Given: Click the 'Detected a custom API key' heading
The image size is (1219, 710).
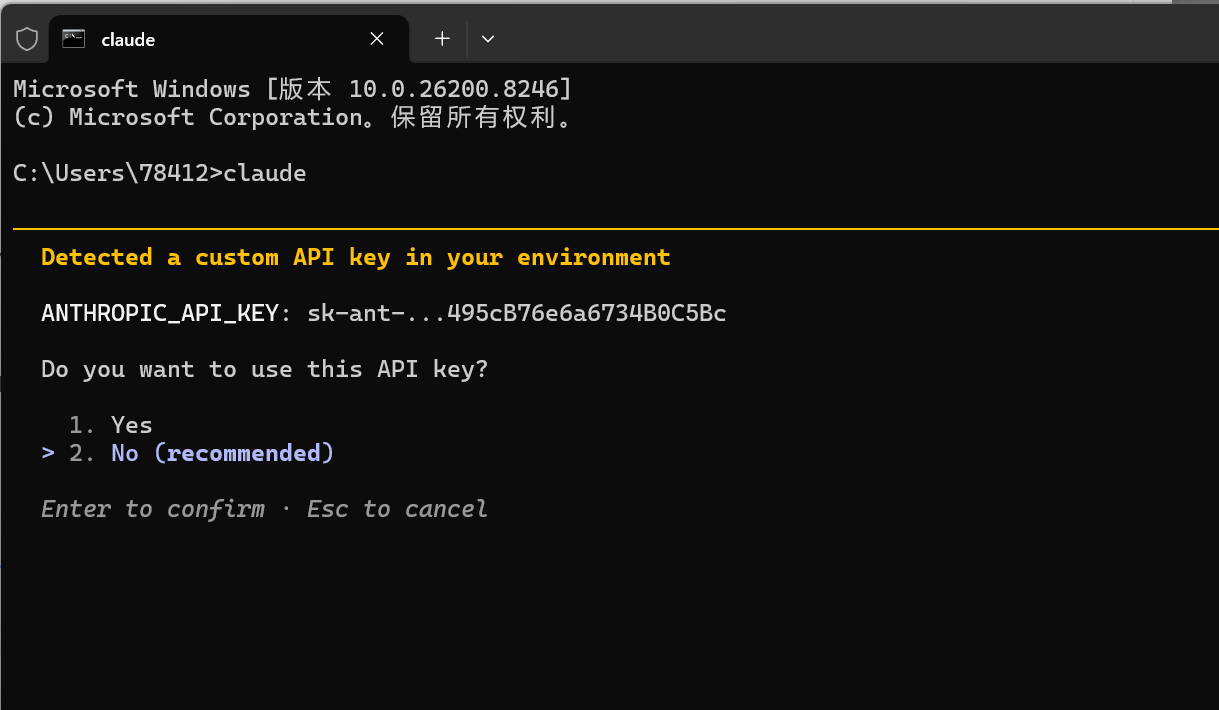Looking at the screenshot, I should pos(356,257).
